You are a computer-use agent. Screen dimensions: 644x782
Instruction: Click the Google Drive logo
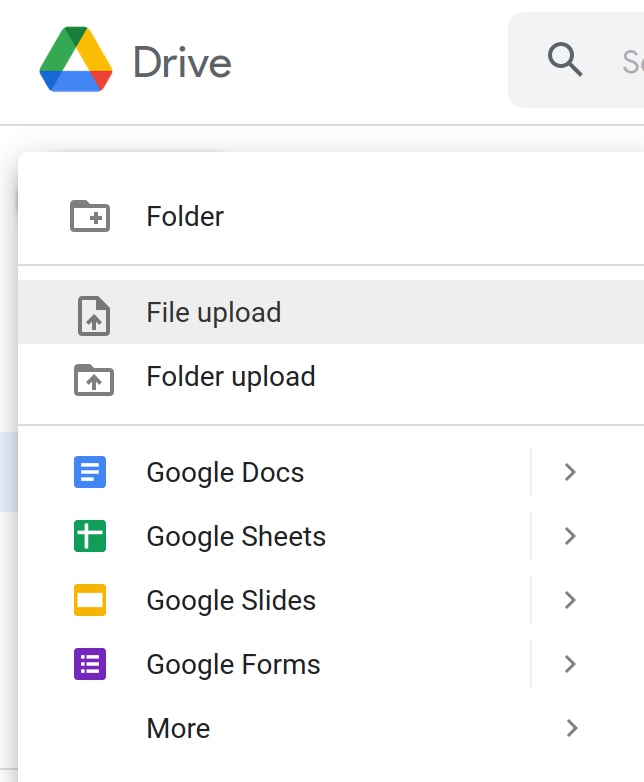76,59
